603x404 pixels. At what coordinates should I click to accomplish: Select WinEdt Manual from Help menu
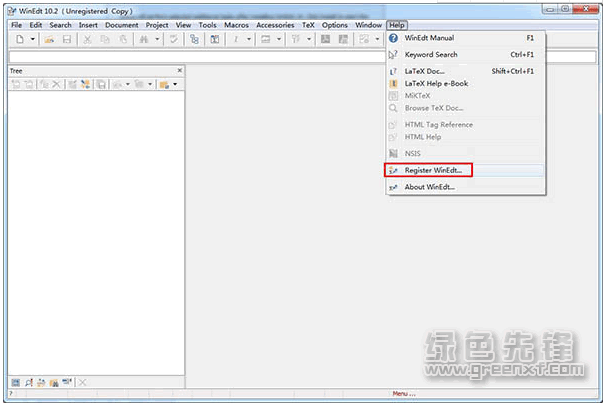[466, 38]
